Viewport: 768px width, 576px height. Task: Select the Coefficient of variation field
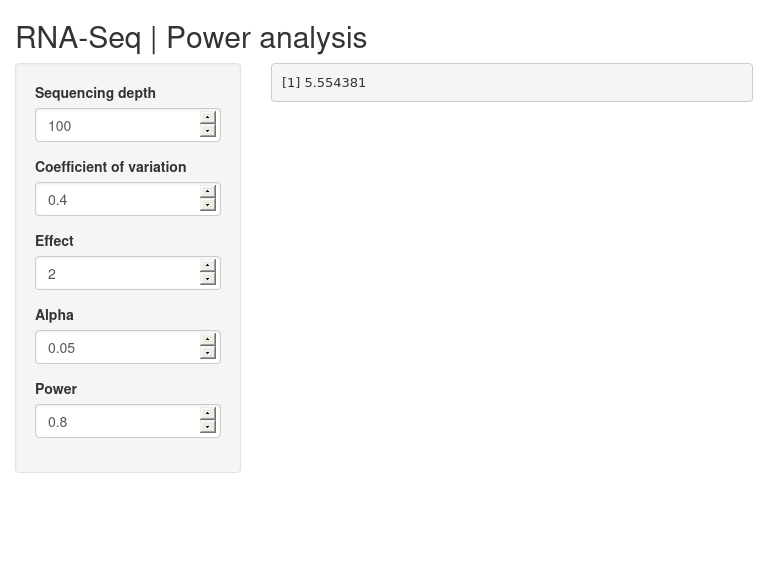[118, 199]
